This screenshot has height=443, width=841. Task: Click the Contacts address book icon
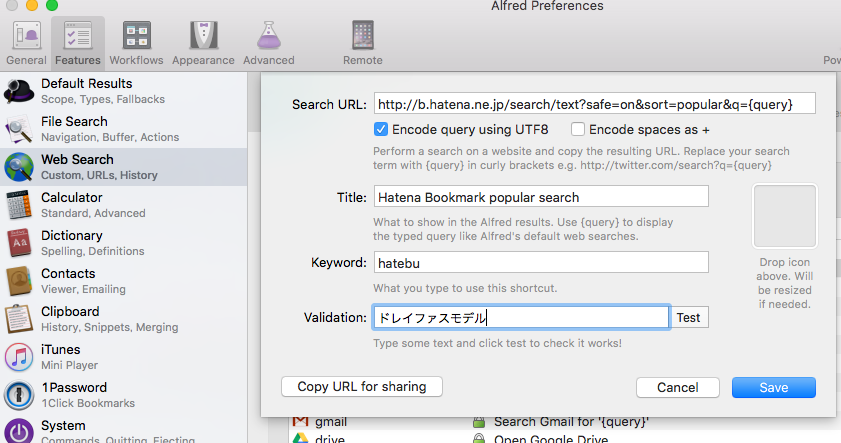pos(19,281)
